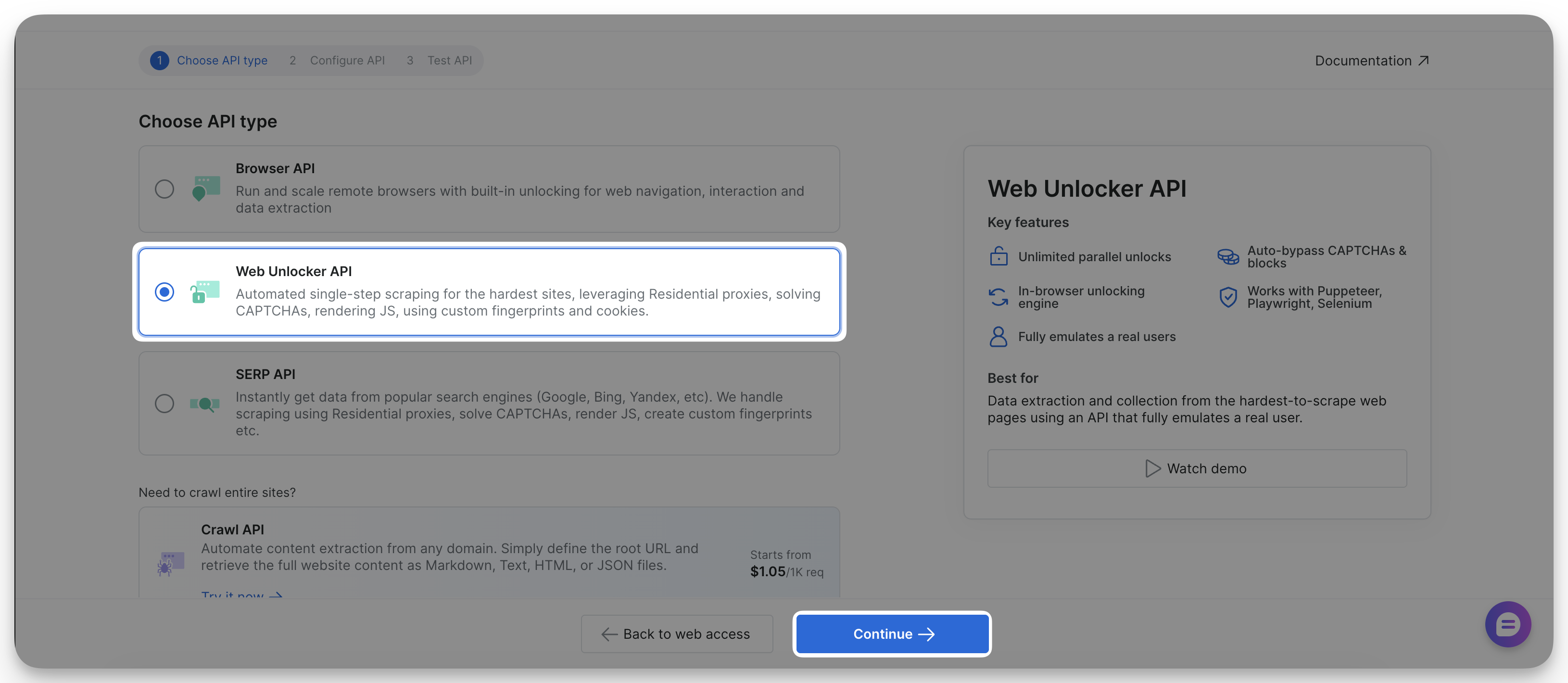Select the SERP API radio button
1568x683 pixels.
click(x=164, y=404)
